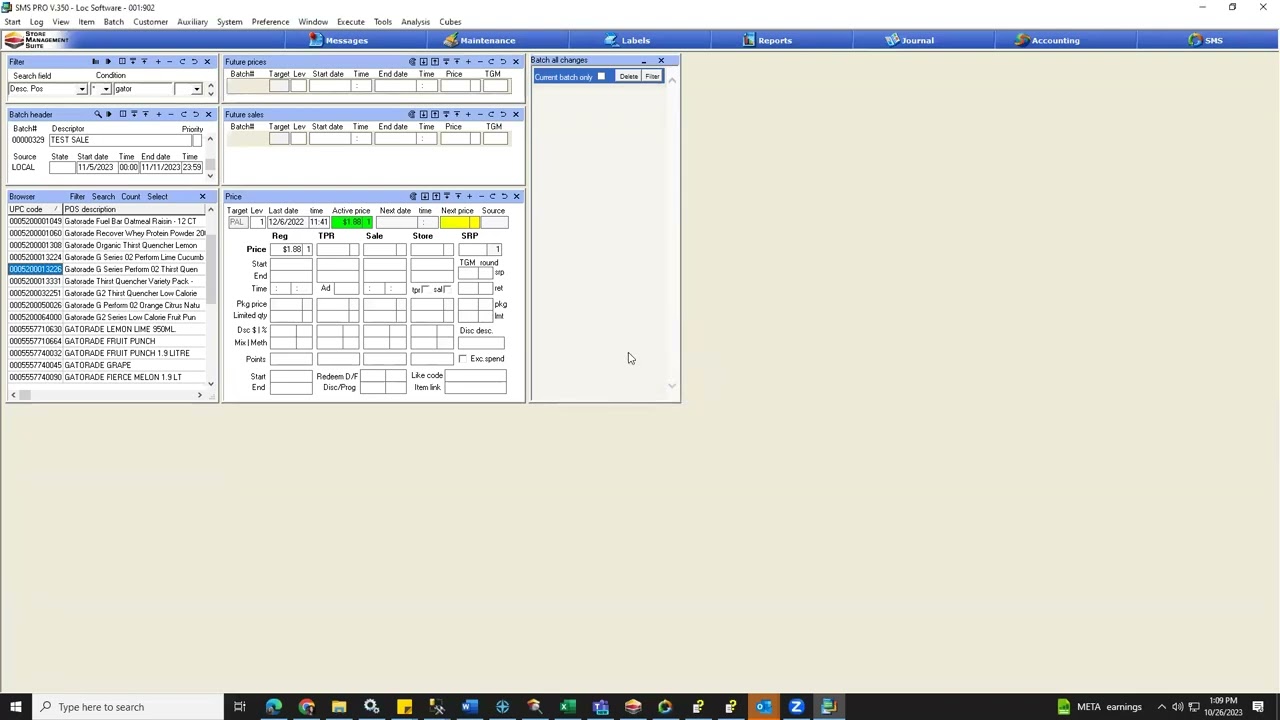Viewport: 1280px width, 720px height.
Task: Open Excel from the taskbar
Action: click(567, 707)
